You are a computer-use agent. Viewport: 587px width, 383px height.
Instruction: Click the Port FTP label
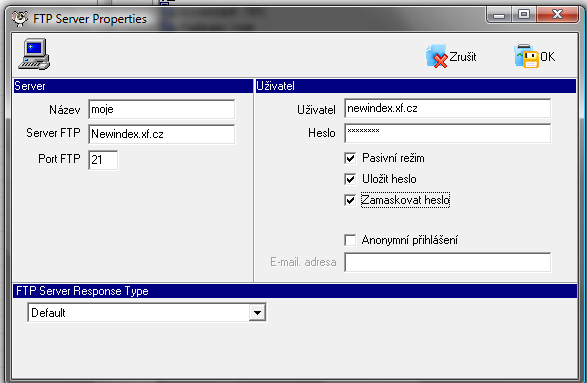click(x=59, y=159)
